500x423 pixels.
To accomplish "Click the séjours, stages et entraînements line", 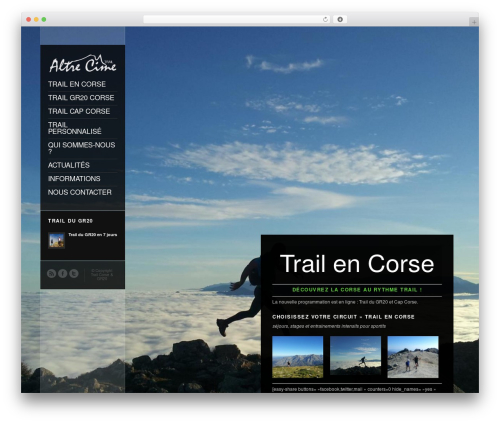I will click(x=329, y=326).
